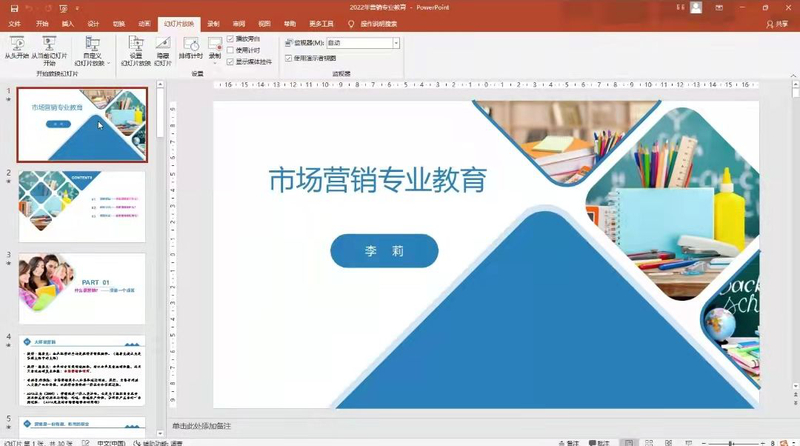800x446 pixels.
Task: Start slideshow from current slide (从当前幻灯片开始)
Action: pos(49,51)
